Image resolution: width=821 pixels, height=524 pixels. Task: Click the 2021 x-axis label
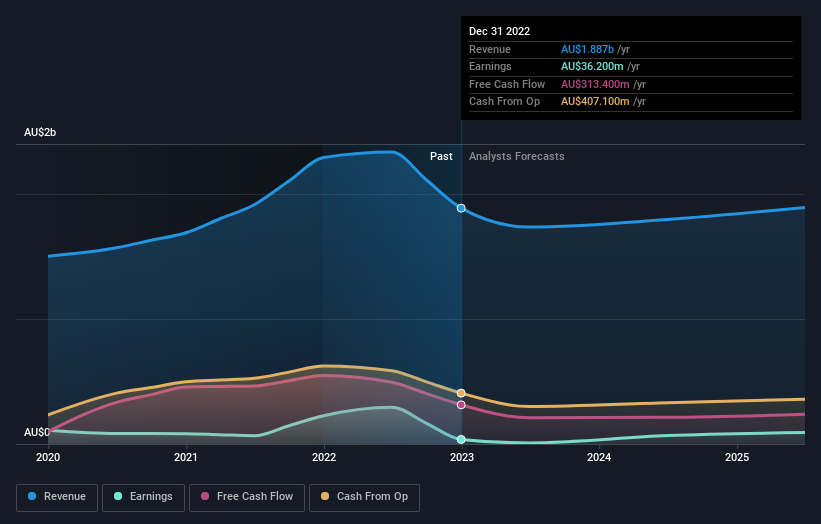tap(186, 457)
